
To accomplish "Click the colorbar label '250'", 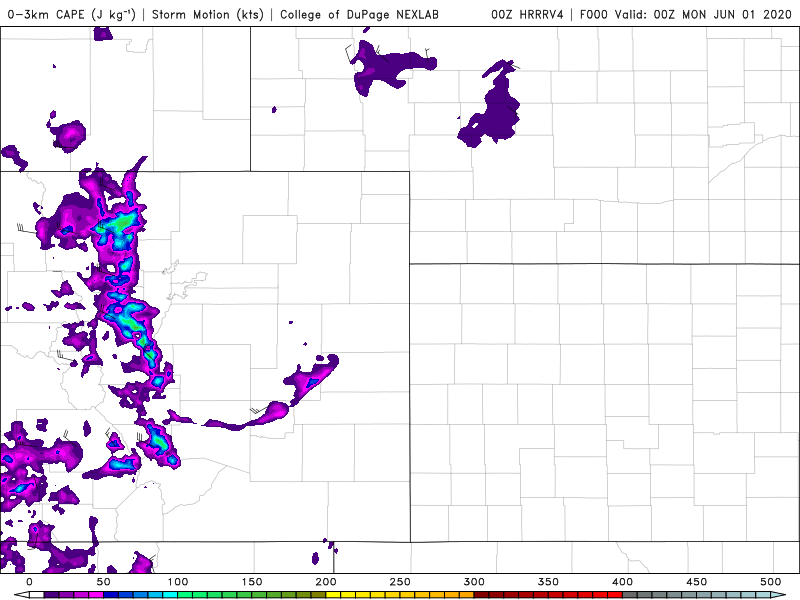I will [399, 582].
